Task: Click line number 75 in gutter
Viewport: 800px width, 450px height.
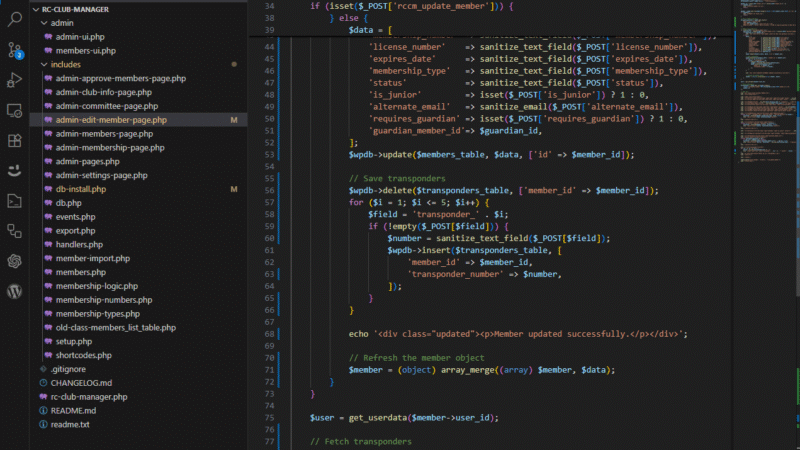Action: (269, 418)
